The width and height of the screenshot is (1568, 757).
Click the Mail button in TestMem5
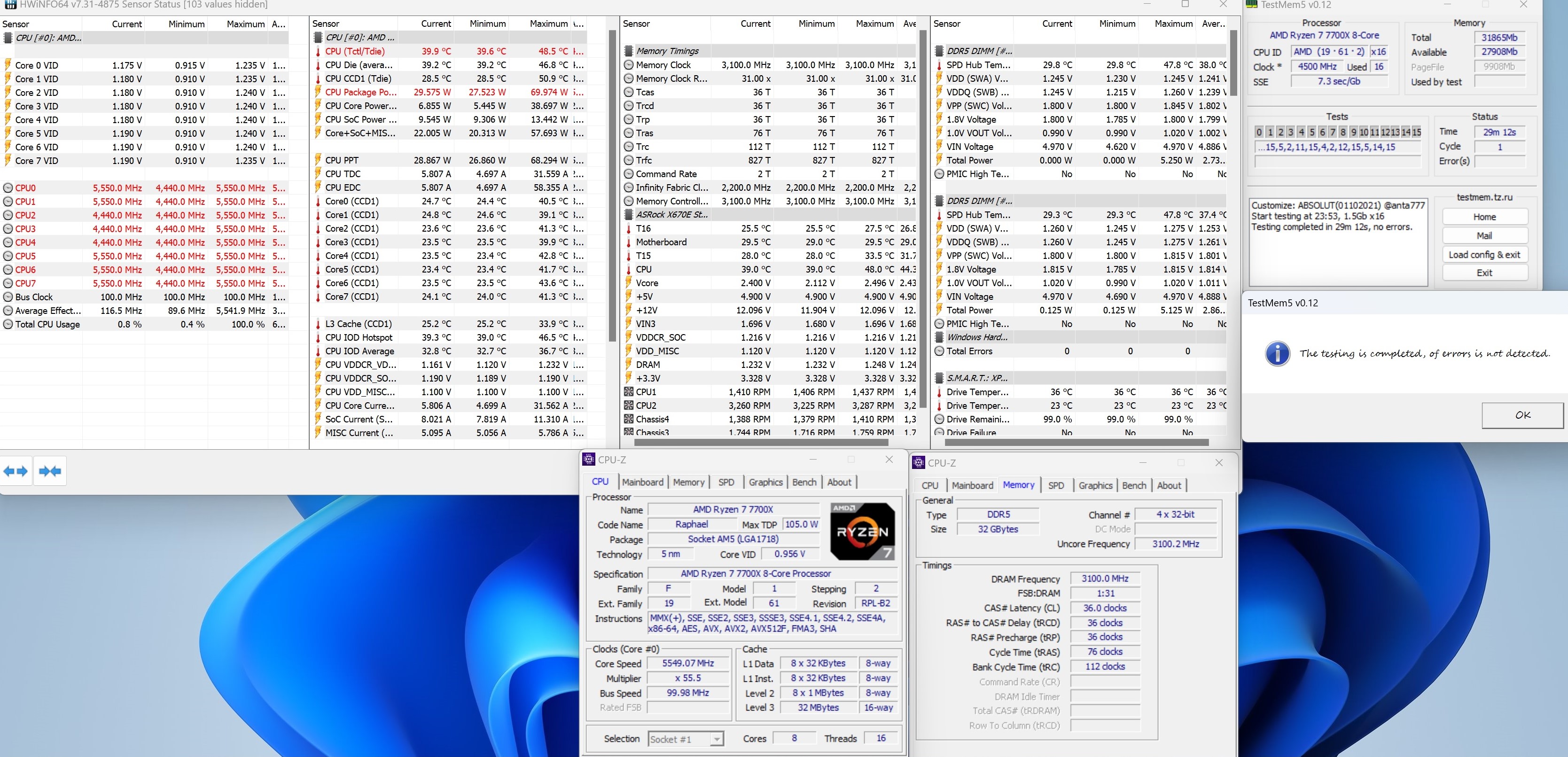1484,235
